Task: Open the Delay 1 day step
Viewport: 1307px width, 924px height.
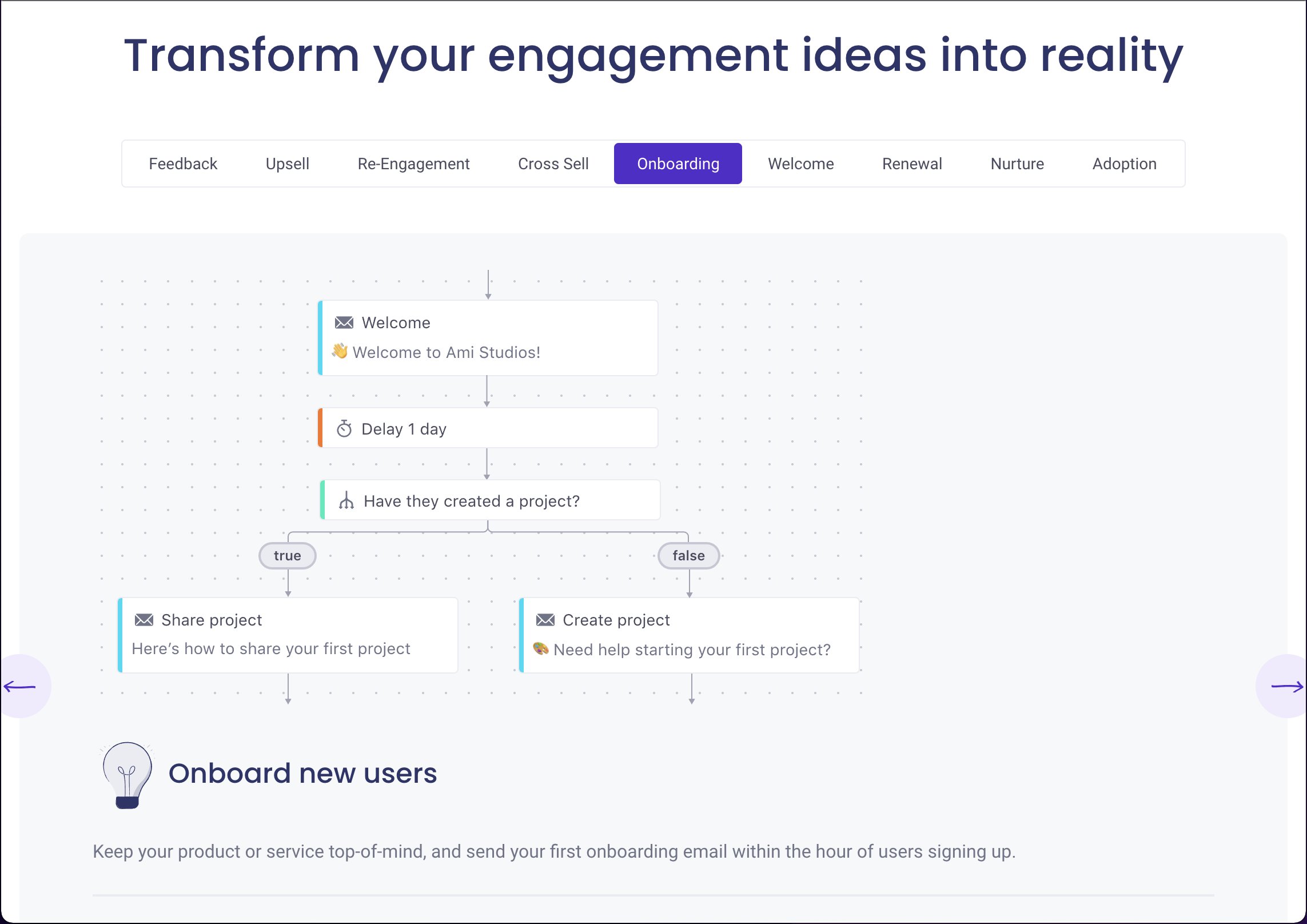Action: [488, 428]
